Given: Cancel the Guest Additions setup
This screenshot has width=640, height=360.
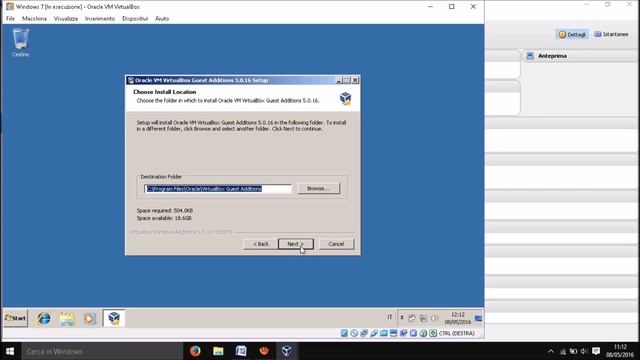Looking at the screenshot, I should 336,244.
